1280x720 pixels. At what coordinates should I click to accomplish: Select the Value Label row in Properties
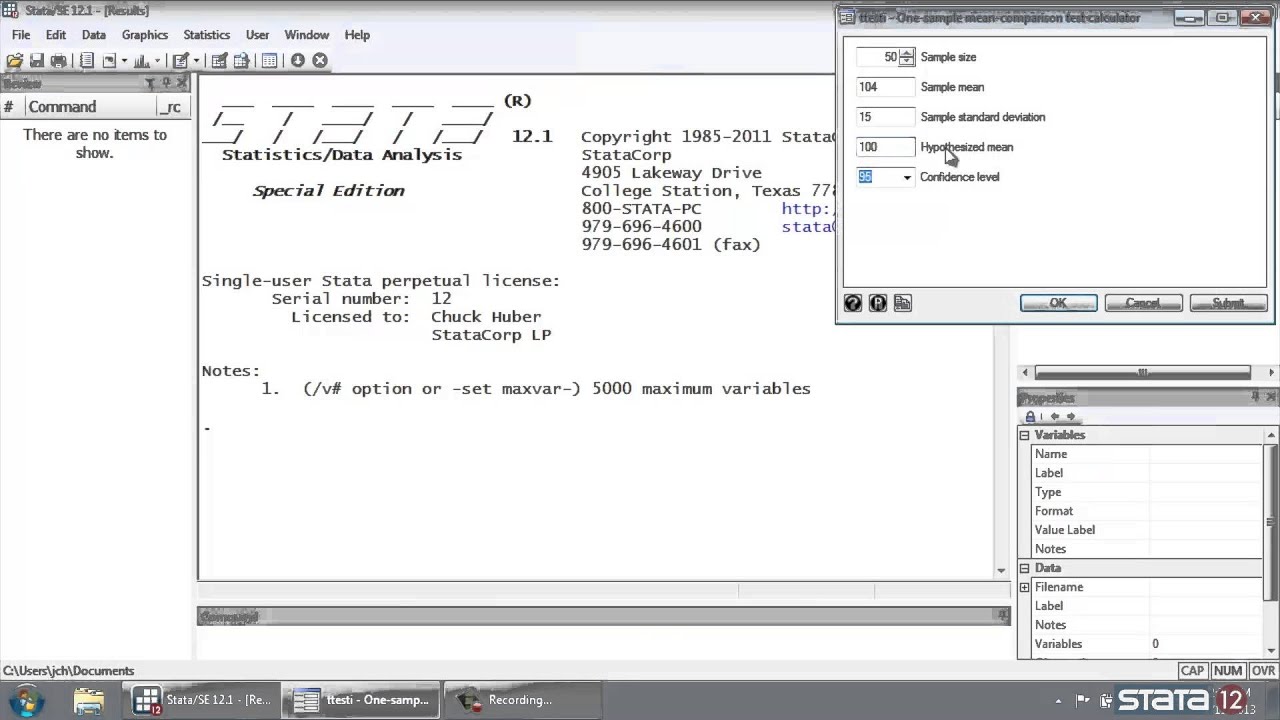1146,530
